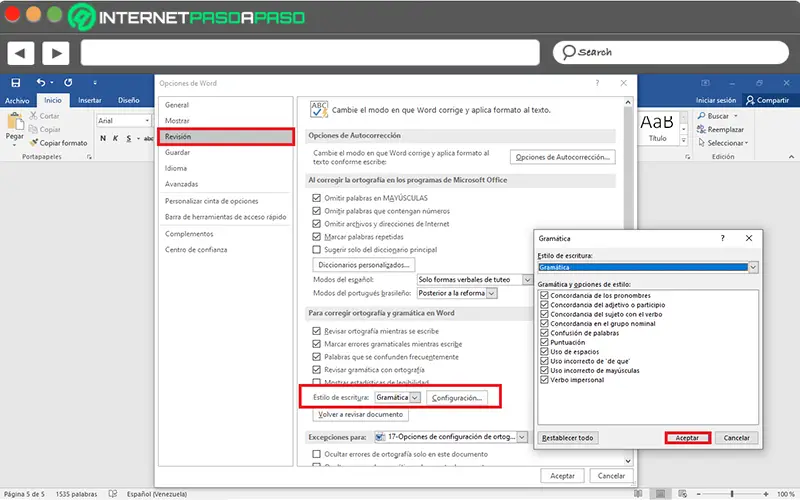Click Volver a revisar documento button

tap(360, 415)
